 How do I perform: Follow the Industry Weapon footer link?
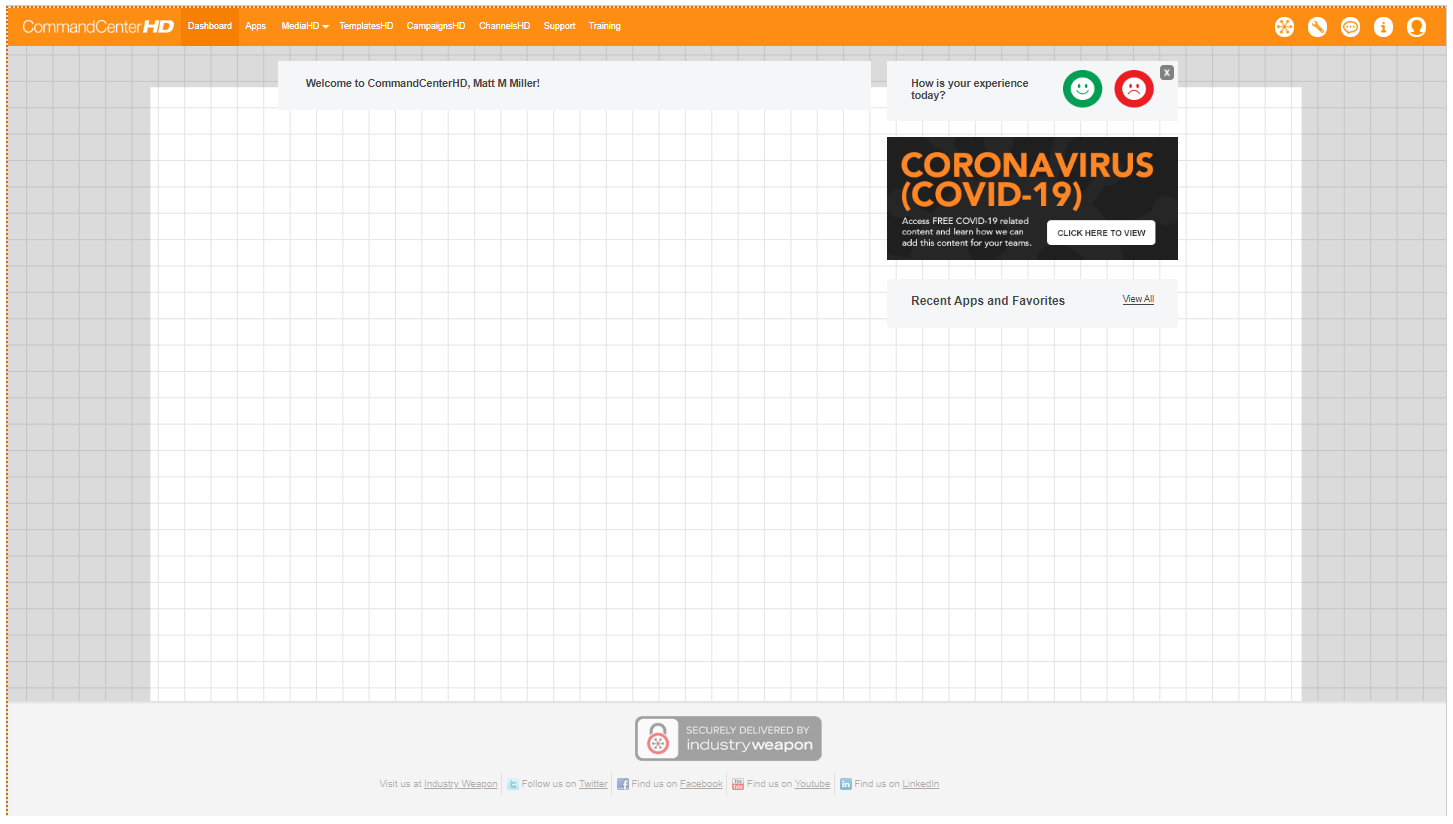[460, 784]
